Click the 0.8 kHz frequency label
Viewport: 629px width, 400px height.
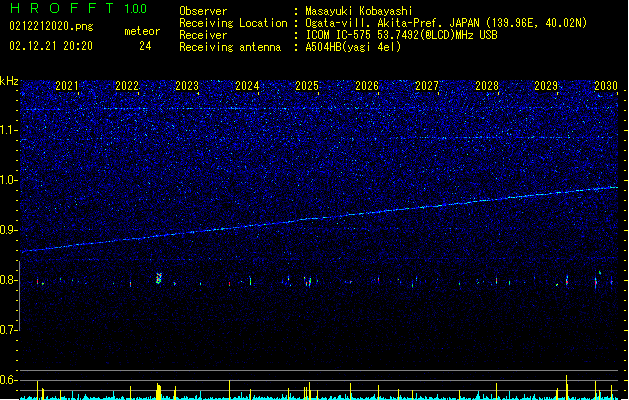coord(9,280)
